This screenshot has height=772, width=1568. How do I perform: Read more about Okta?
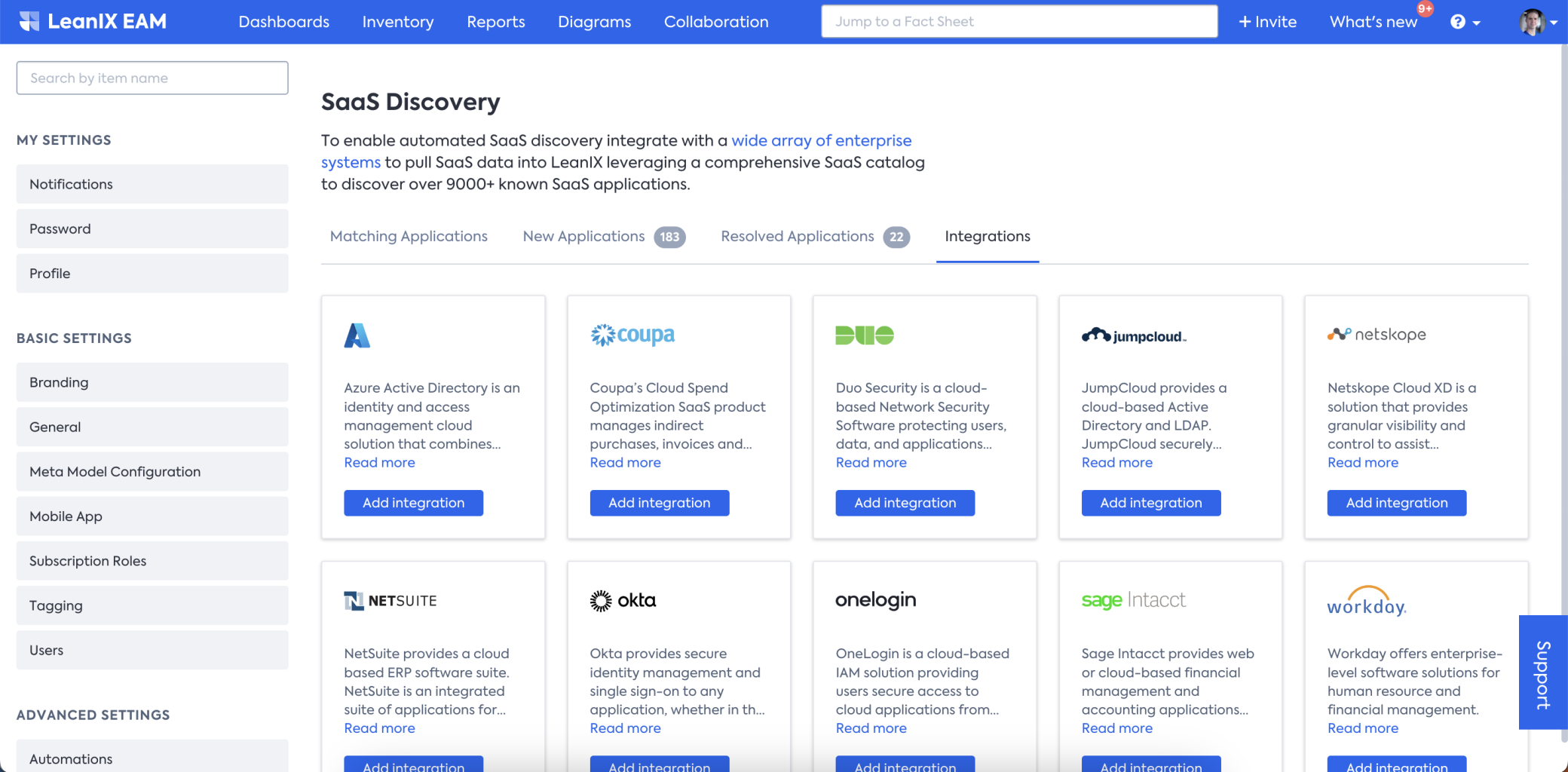[625, 728]
